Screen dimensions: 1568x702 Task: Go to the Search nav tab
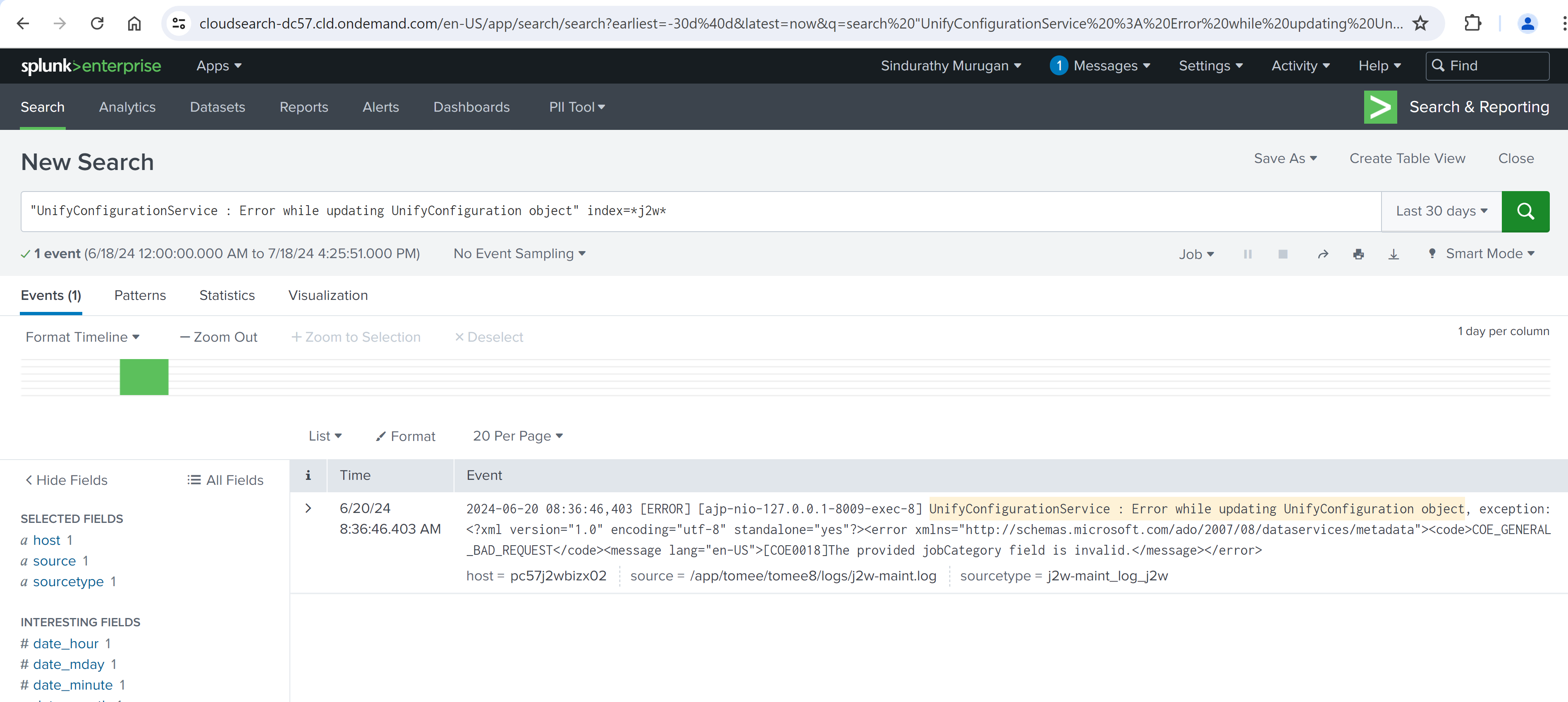click(x=43, y=107)
